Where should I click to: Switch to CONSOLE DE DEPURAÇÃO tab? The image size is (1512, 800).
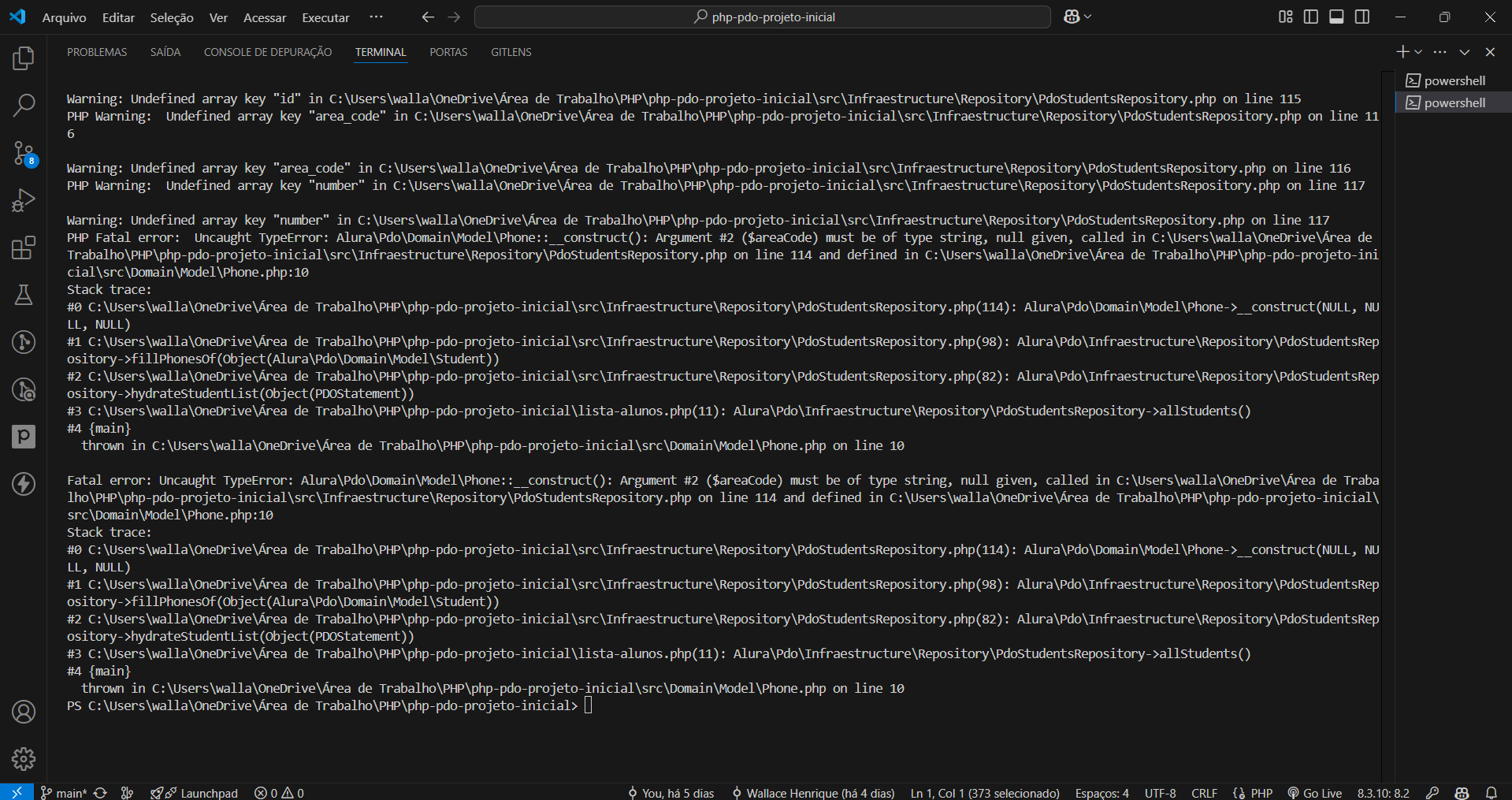[268, 52]
